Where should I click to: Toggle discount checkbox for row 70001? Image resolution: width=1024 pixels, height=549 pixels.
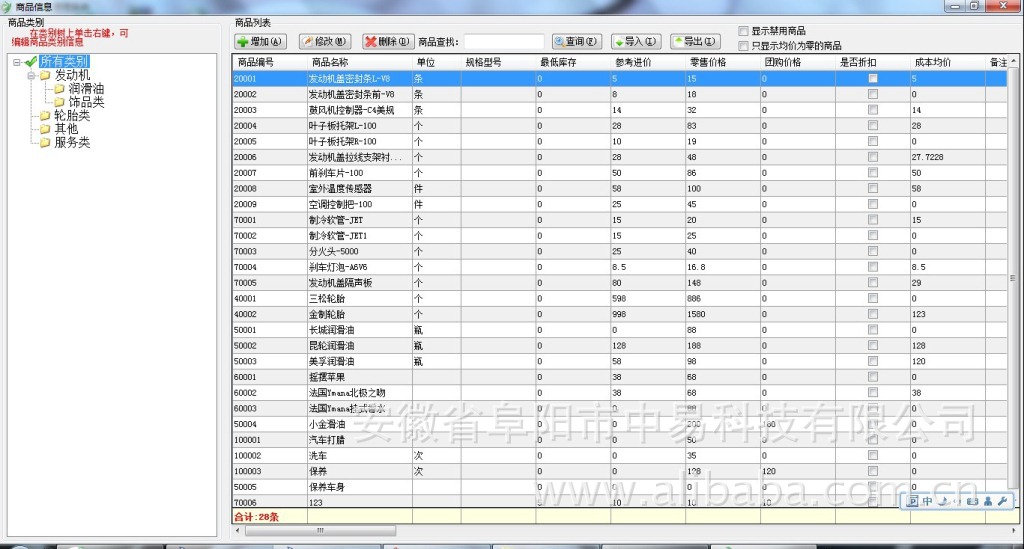click(x=872, y=220)
